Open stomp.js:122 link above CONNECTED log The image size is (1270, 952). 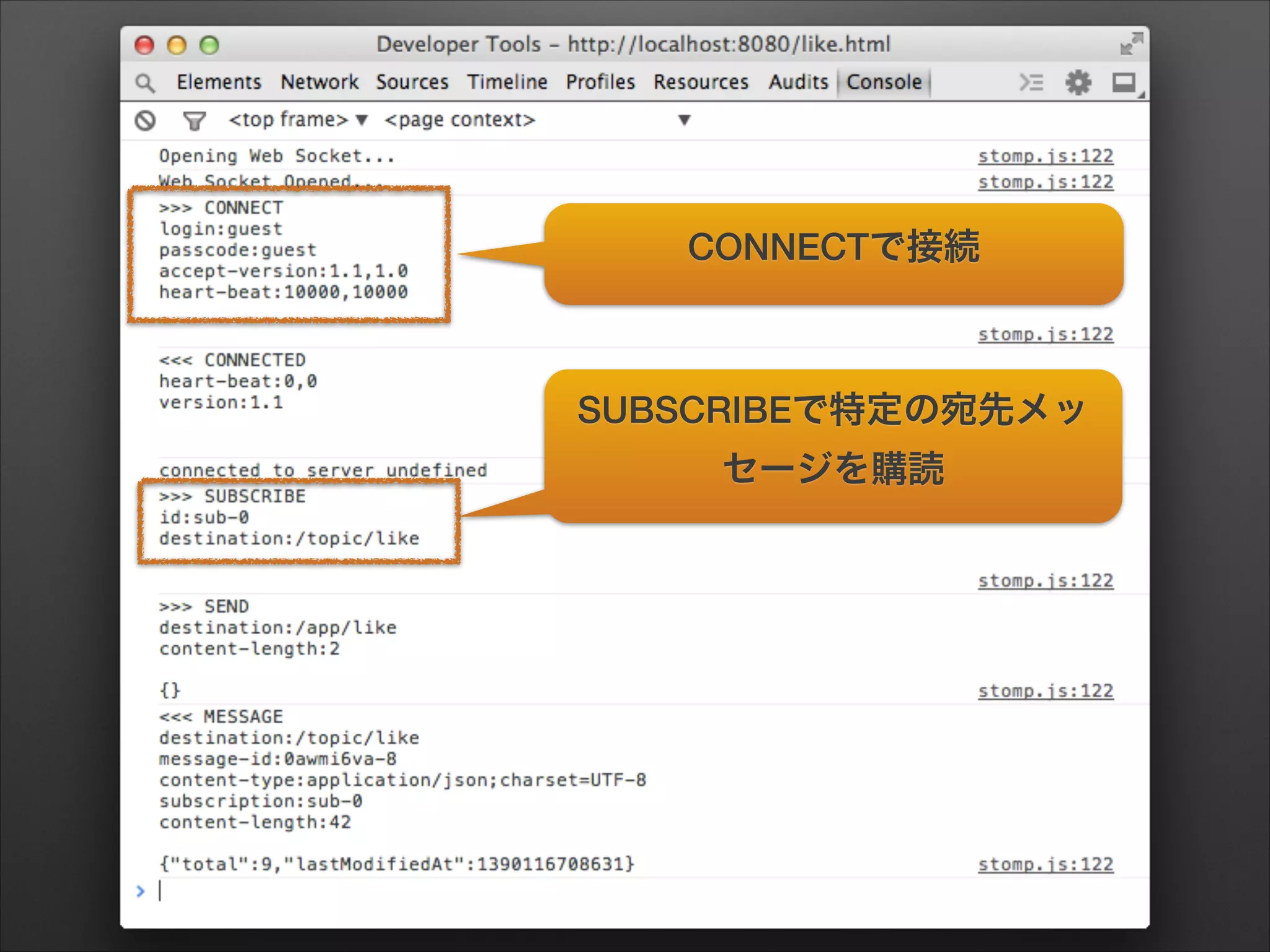pyautogui.click(x=1046, y=335)
